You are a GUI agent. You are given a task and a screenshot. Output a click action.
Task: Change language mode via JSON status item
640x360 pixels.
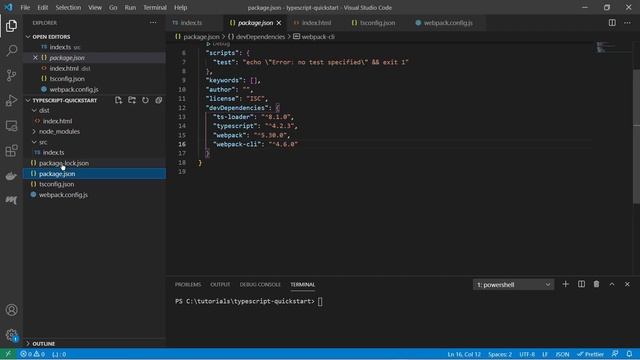[562, 354]
